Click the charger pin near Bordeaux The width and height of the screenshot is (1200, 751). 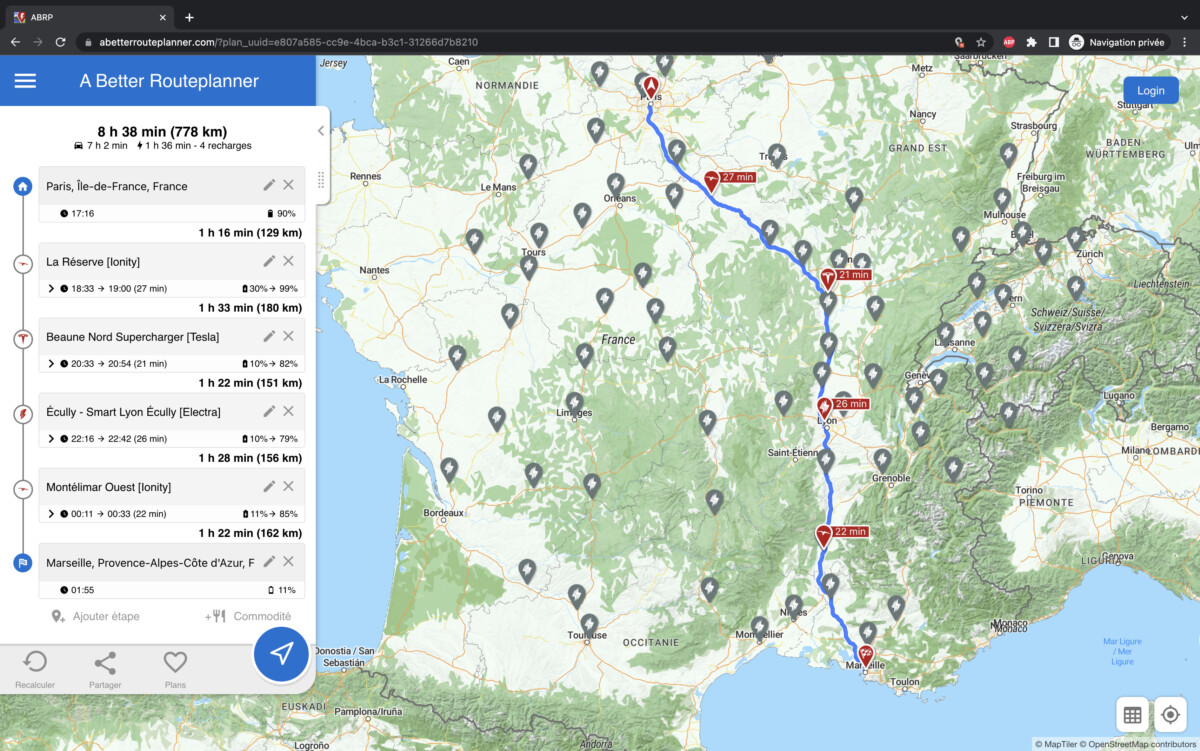[x=449, y=469]
